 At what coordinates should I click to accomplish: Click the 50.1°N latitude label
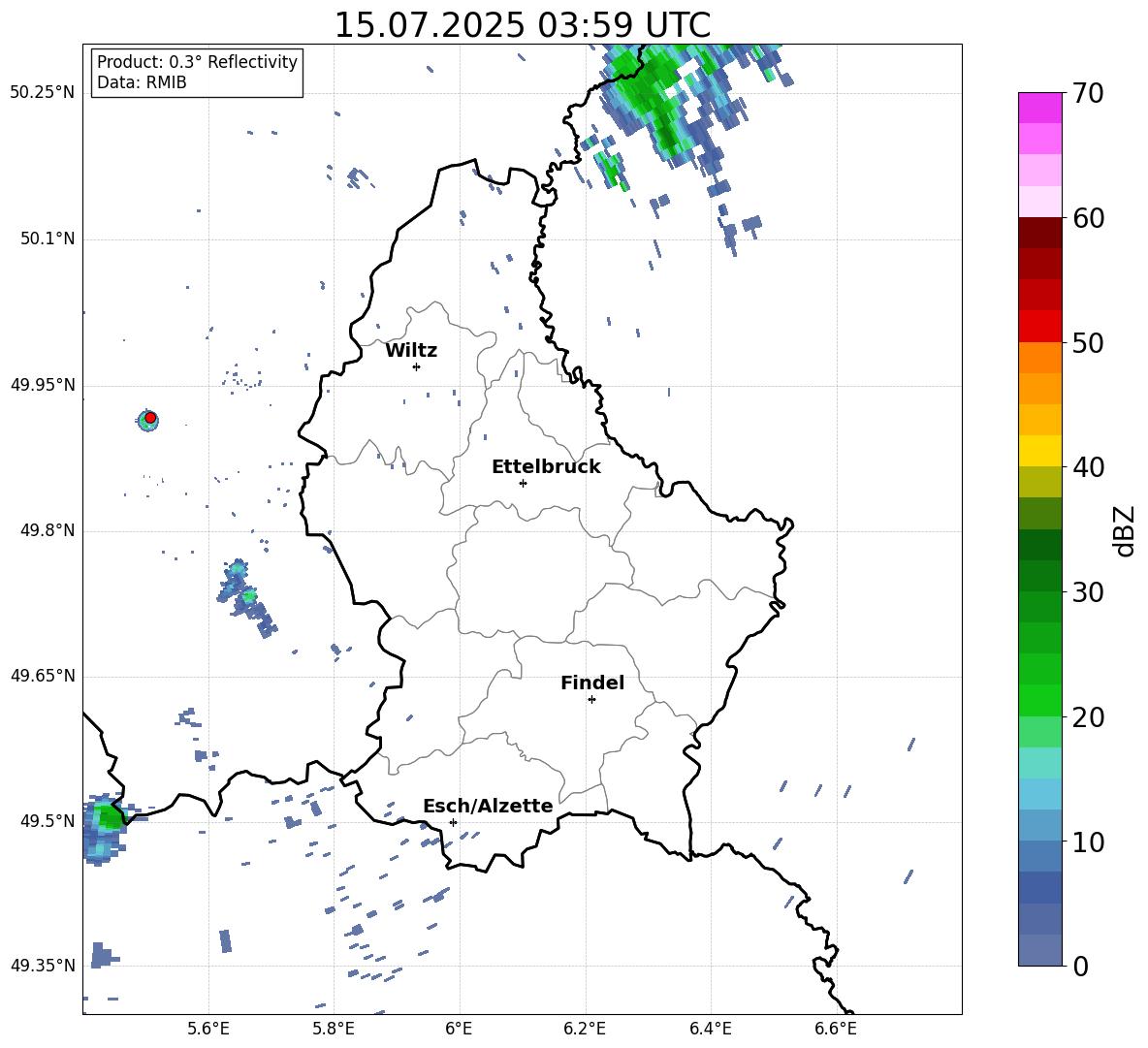[x=48, y=239]
